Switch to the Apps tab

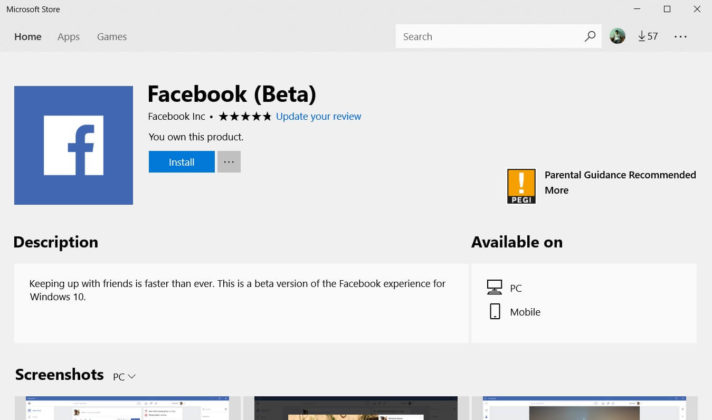pos(69,37)
